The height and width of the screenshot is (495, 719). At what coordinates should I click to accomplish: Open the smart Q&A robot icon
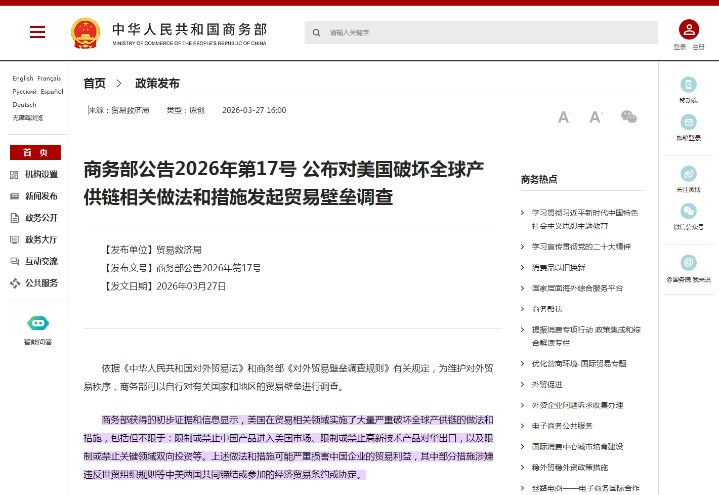[38, 324]
